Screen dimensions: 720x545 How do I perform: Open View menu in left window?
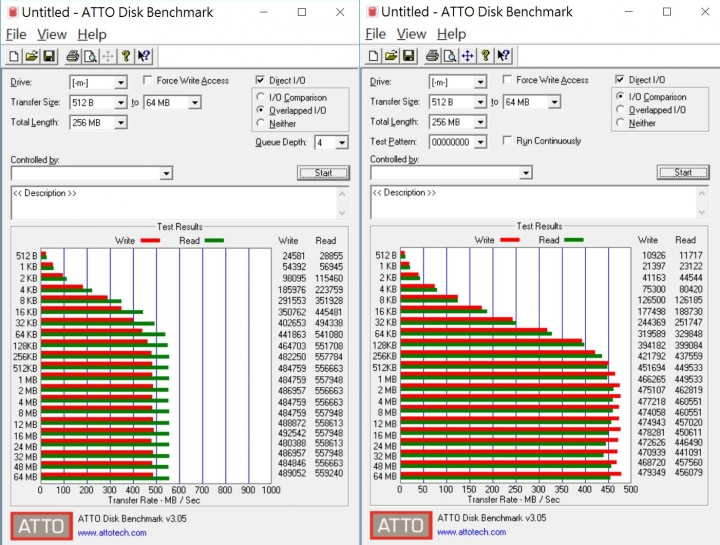(x=52, y=34)
